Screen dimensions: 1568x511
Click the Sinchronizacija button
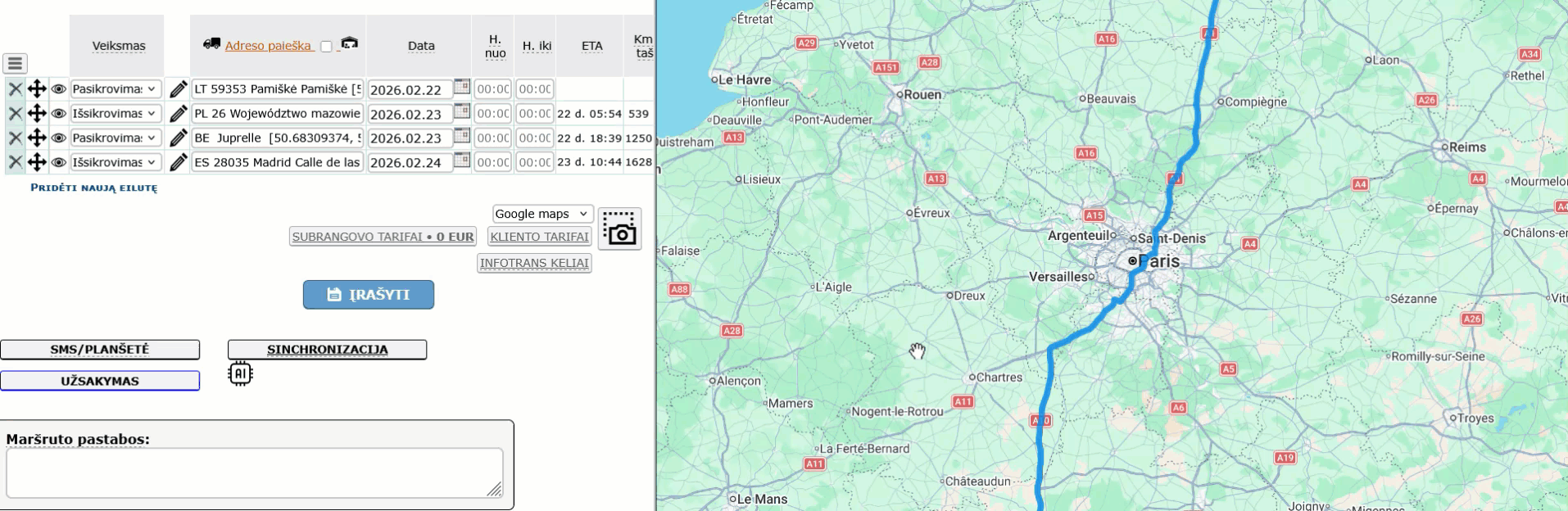(x=327, y=350)
